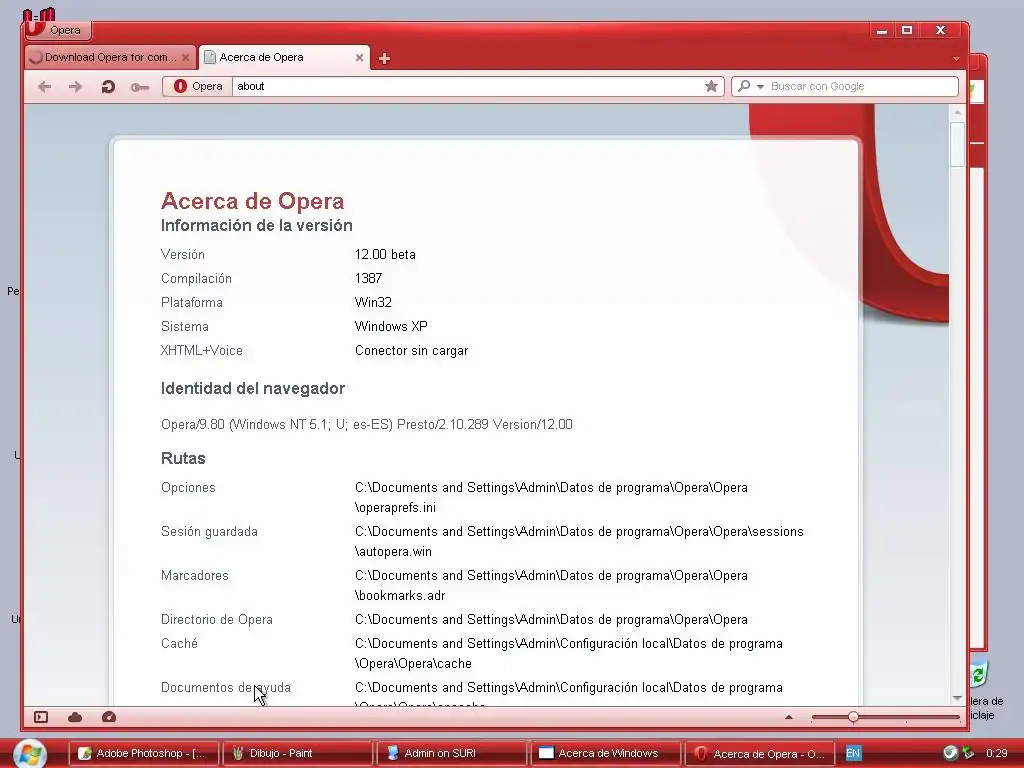Click the browser identity user agent string
The height and width of the screenshot is (768, 1024).
[x=366, y=424]
